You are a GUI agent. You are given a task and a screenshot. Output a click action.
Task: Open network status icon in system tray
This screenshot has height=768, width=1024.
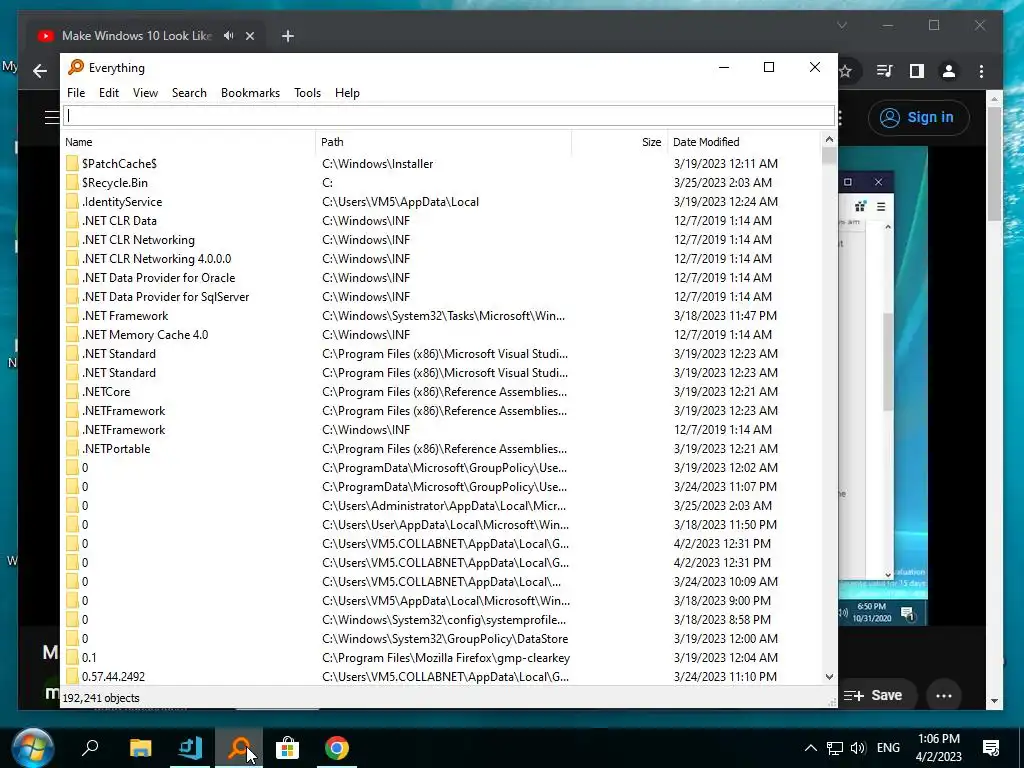[835, 748]
